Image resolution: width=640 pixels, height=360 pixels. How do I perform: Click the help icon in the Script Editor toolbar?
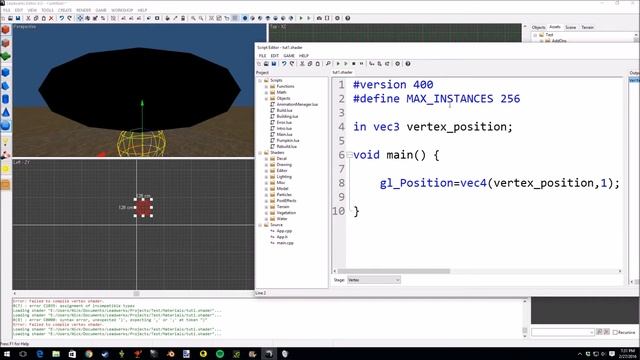coord(408,64)
